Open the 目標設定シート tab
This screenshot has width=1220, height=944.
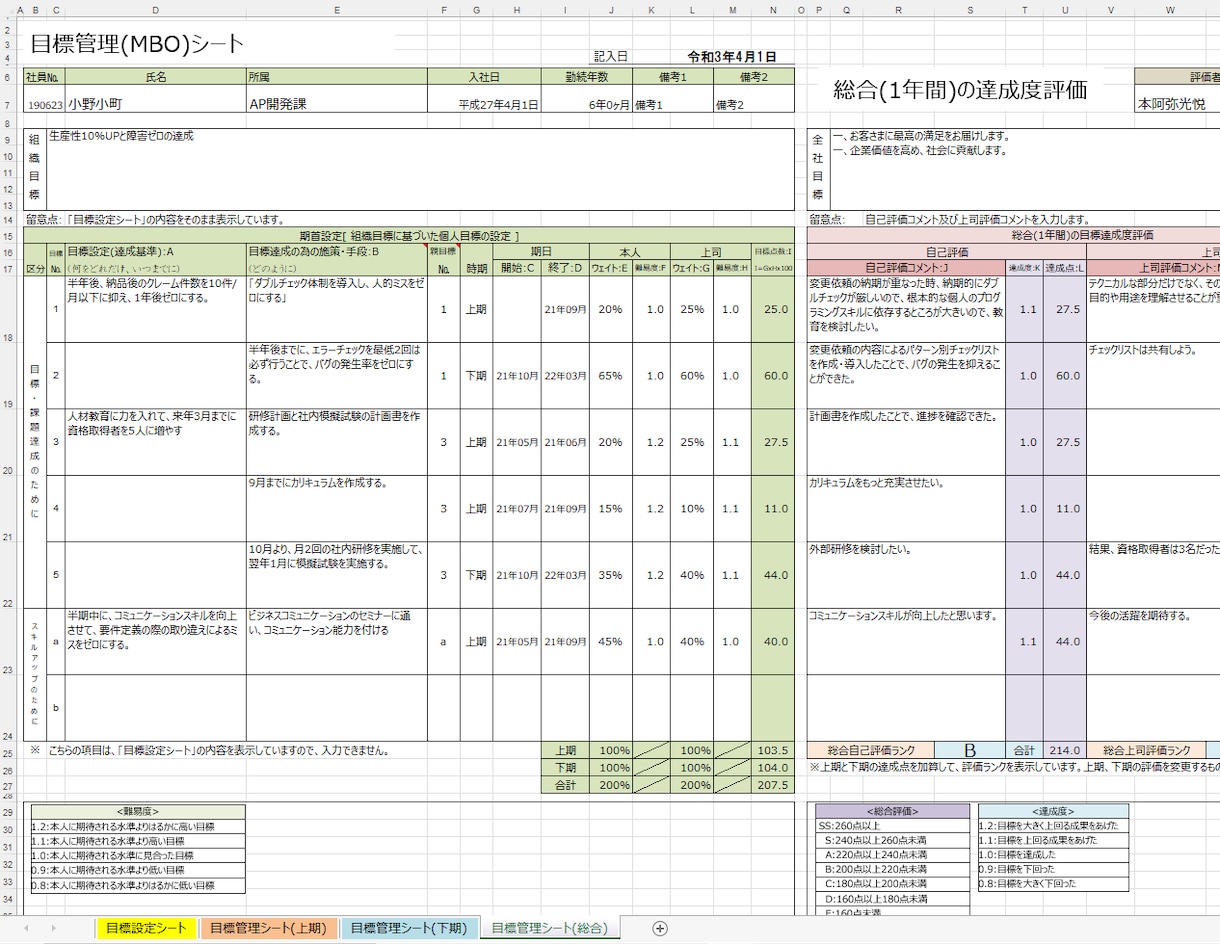146,928
